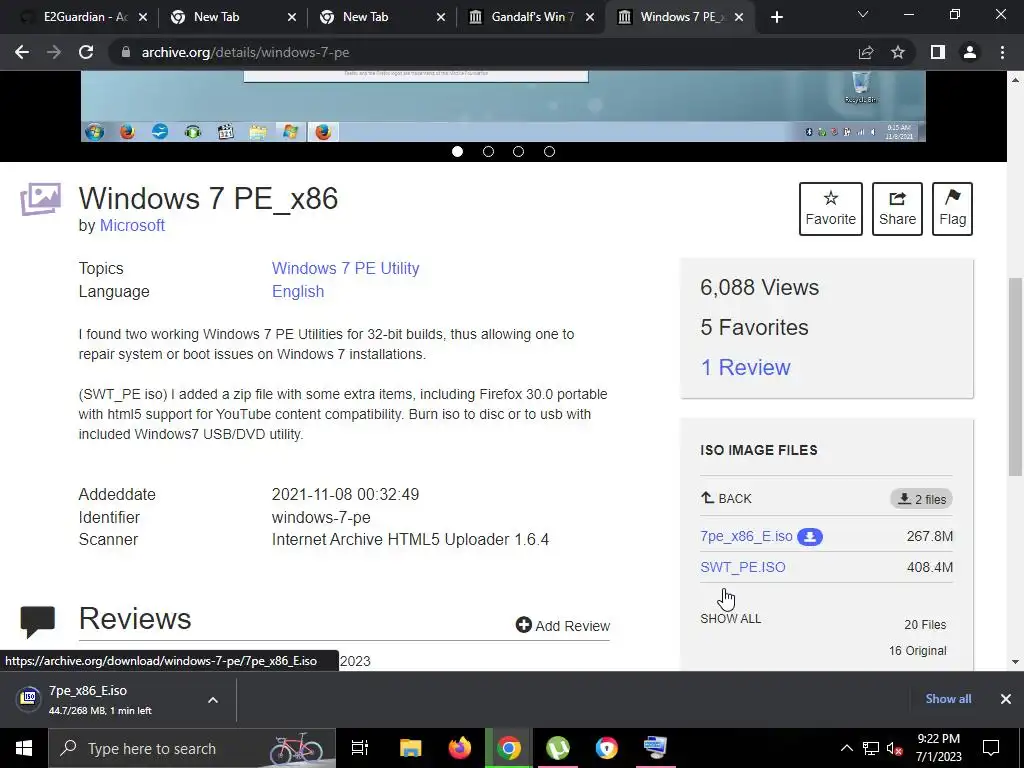The image size is (1024, 768).
Task: Click SHOW ALL files
Action: [731, 618]
